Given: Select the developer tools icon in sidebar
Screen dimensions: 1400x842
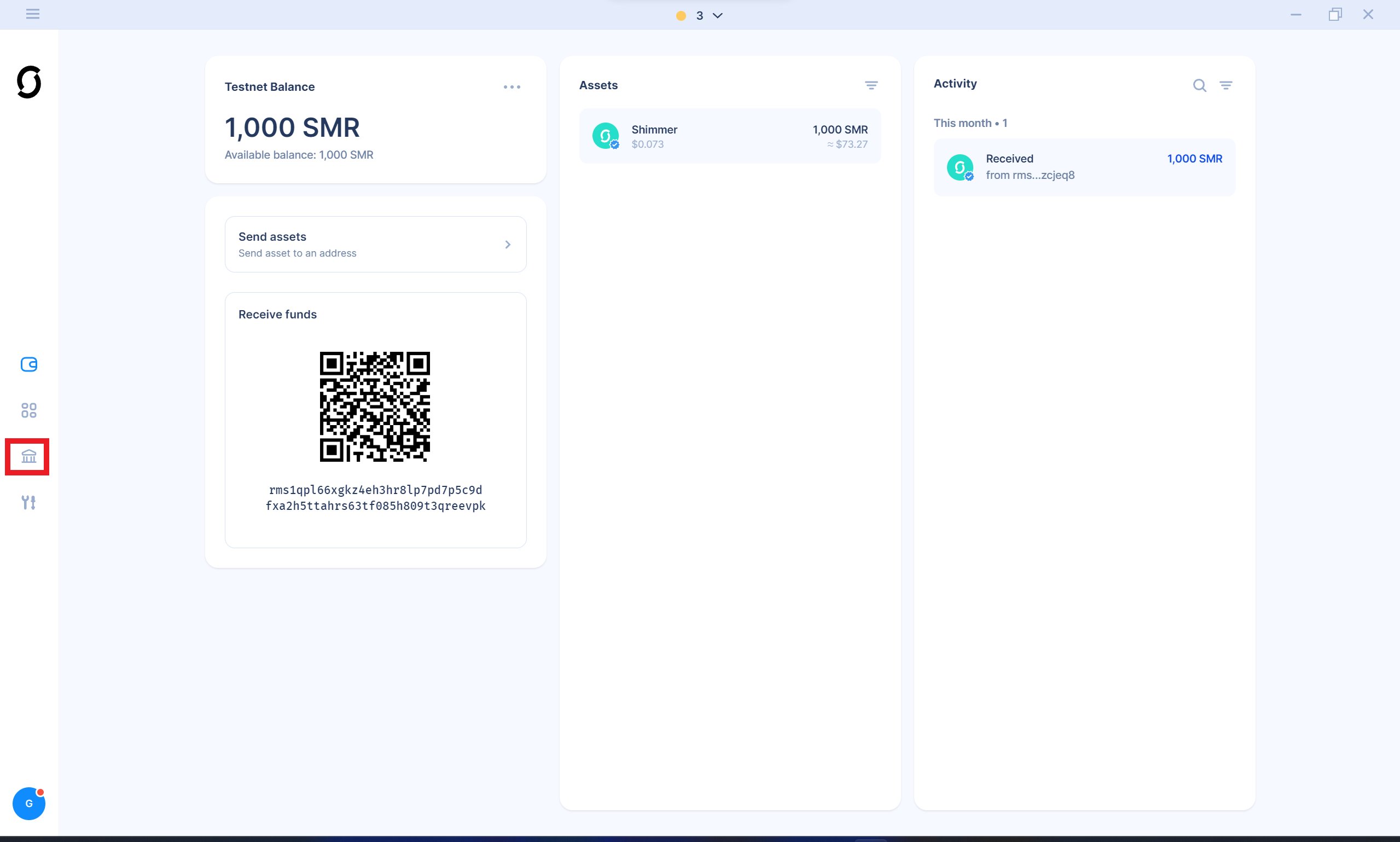Looking at the screenshot, I should [x=28, y=502].
